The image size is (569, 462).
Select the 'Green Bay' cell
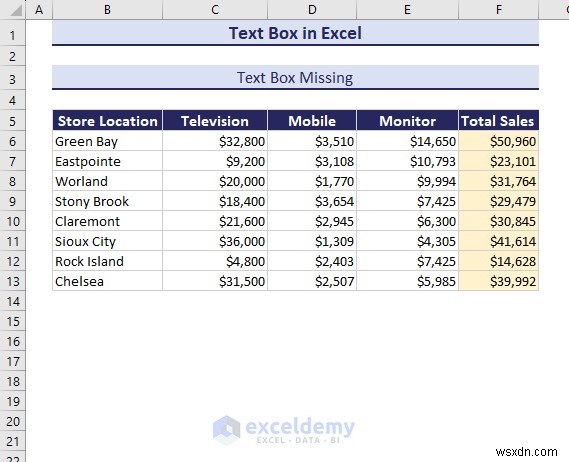(107, 141)
